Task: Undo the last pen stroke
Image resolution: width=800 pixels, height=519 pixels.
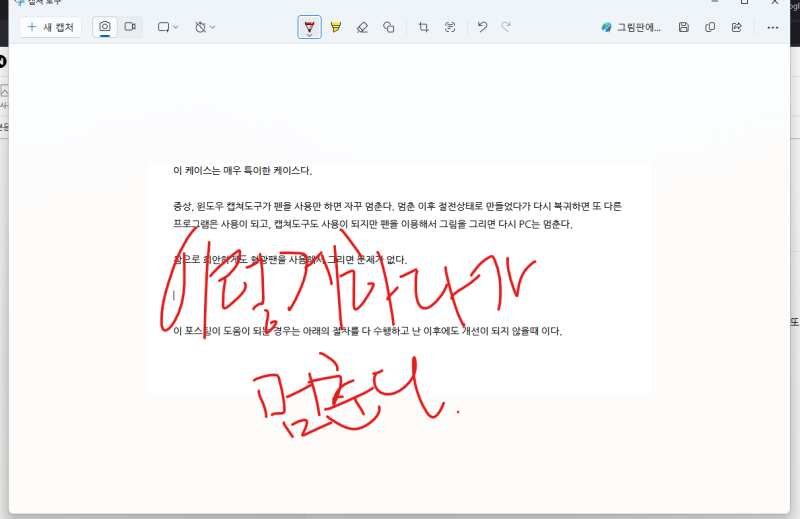Action: [482, 27]
